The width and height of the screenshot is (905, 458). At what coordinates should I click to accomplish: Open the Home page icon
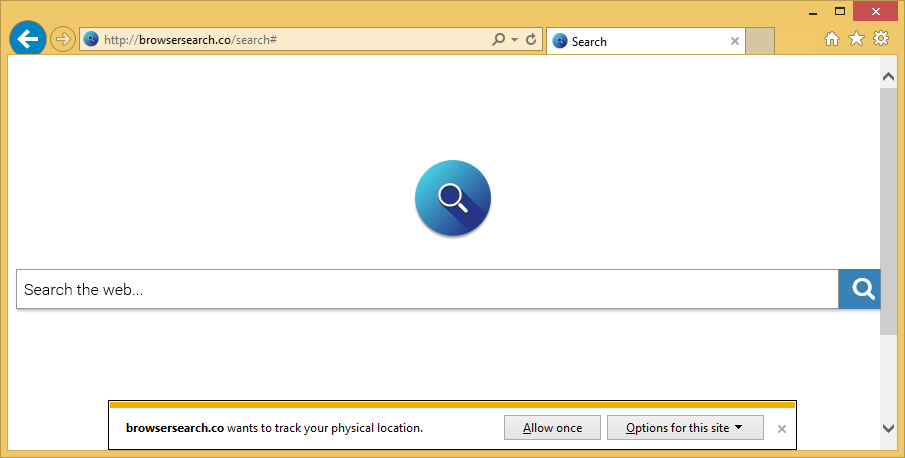coord(831,39)
